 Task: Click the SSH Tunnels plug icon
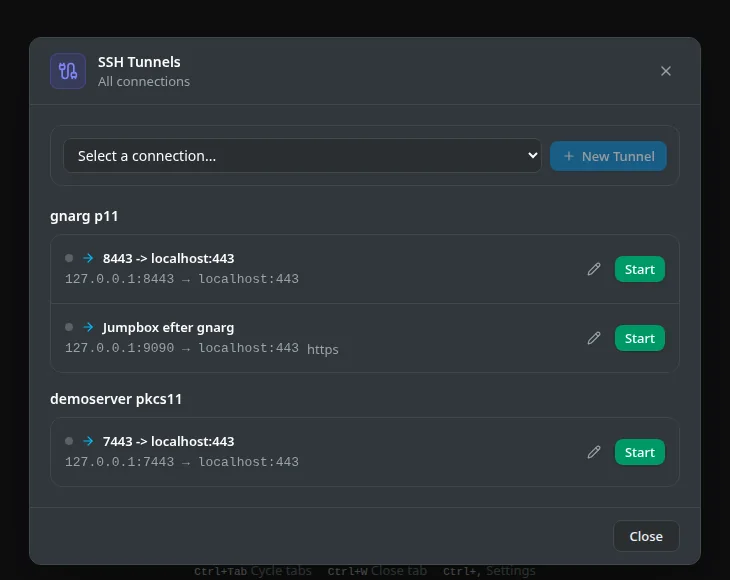coord(68,71)
